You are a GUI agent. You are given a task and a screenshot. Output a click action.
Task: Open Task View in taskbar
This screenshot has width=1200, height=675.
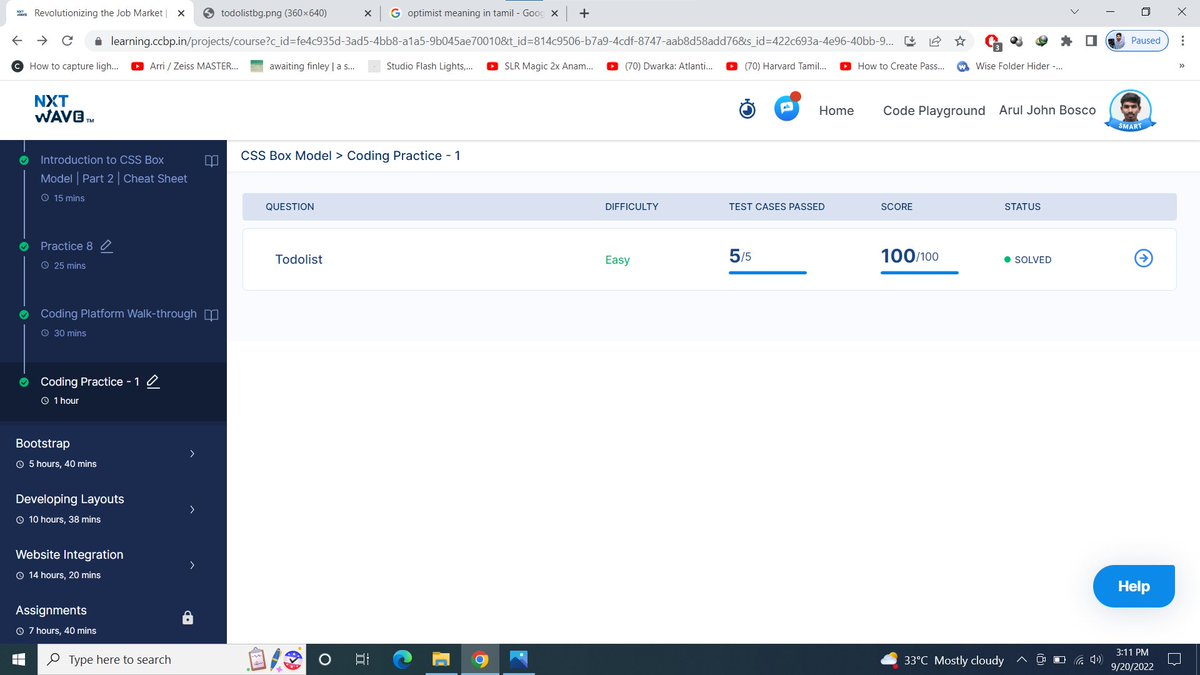362,660
